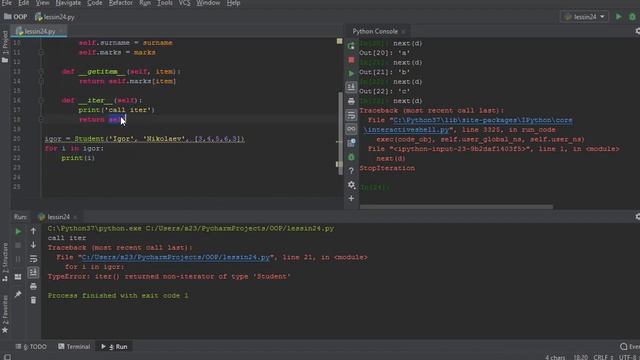Open the Navigate menu

coord(68,3)
